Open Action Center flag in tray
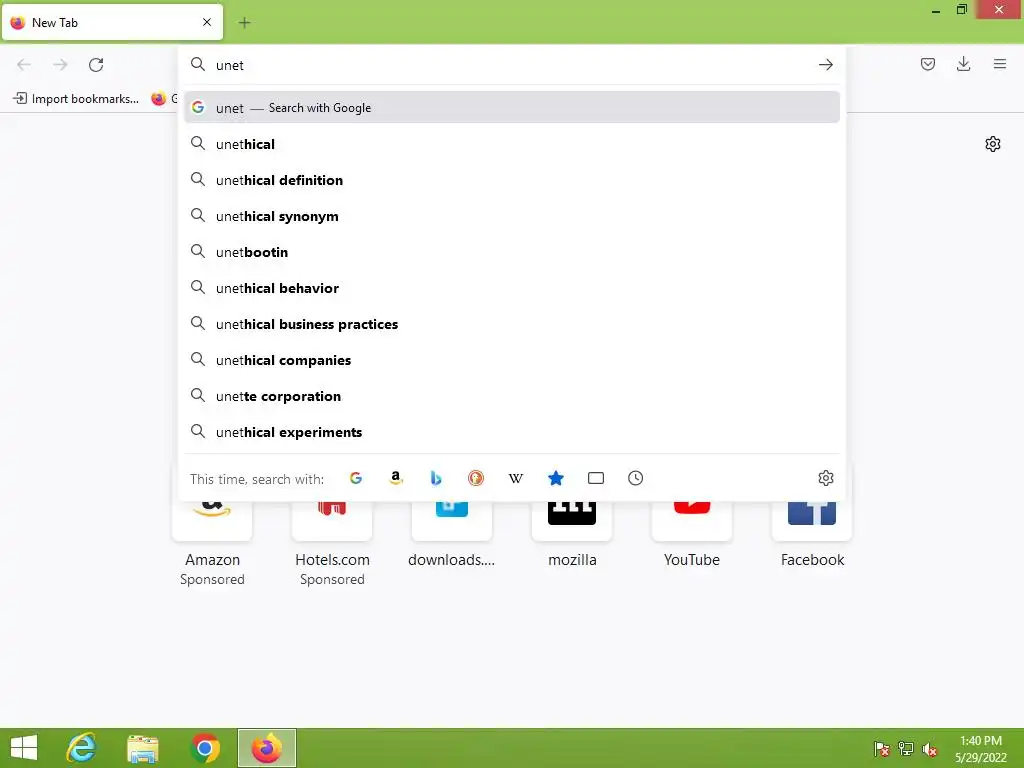The width and height of the screenshot is (1024, 768). [881, 748]
